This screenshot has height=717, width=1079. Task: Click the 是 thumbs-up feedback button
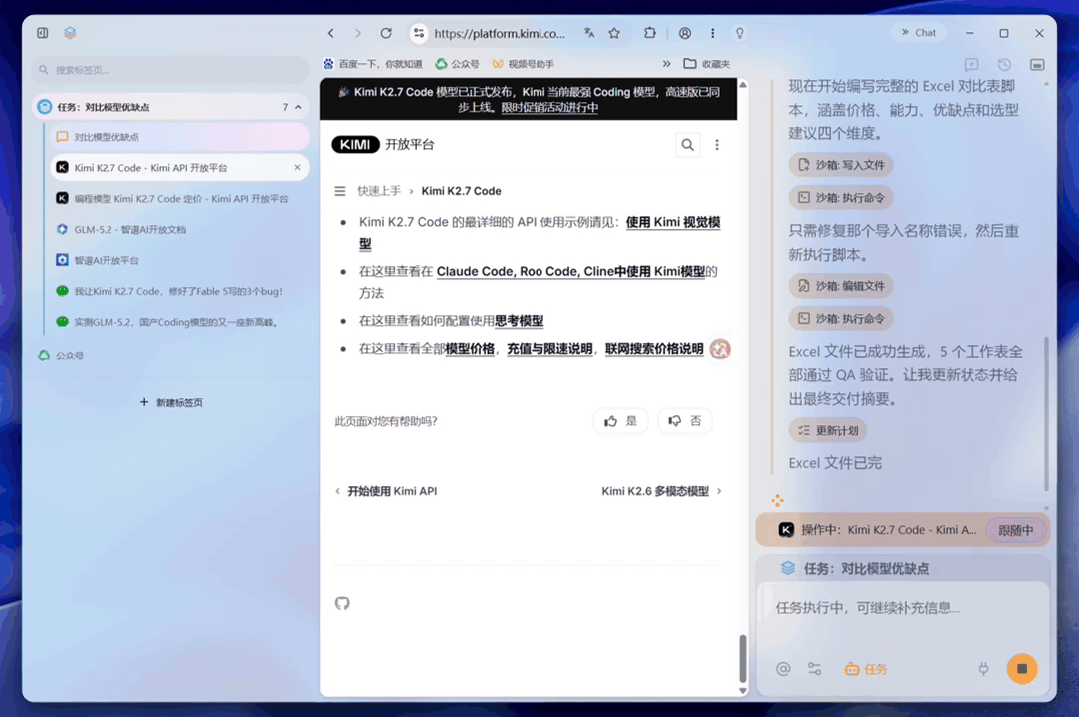[621, 421]
